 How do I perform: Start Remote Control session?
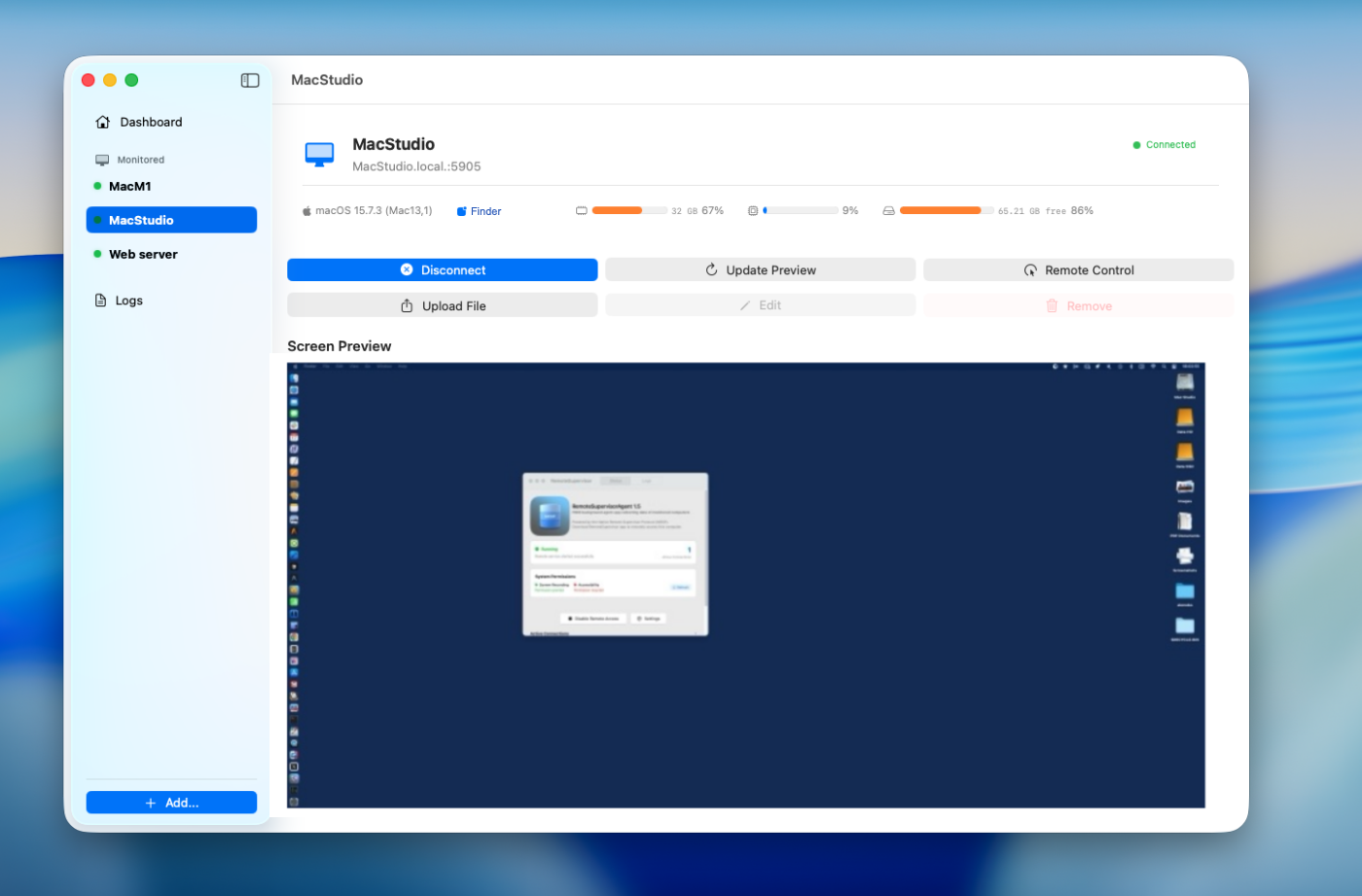pos(1078,270)
